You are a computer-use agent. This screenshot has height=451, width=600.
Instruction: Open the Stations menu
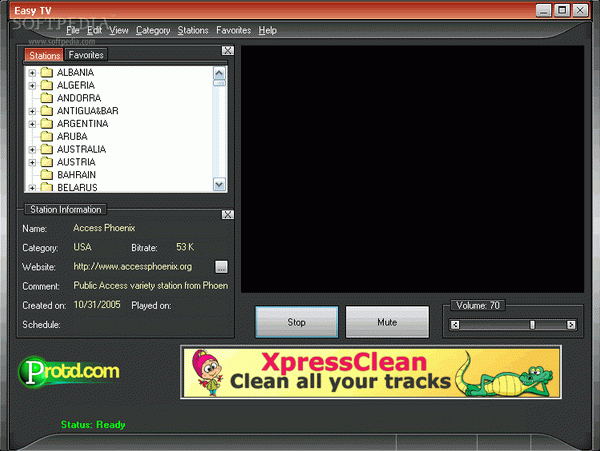click(193, 30)
